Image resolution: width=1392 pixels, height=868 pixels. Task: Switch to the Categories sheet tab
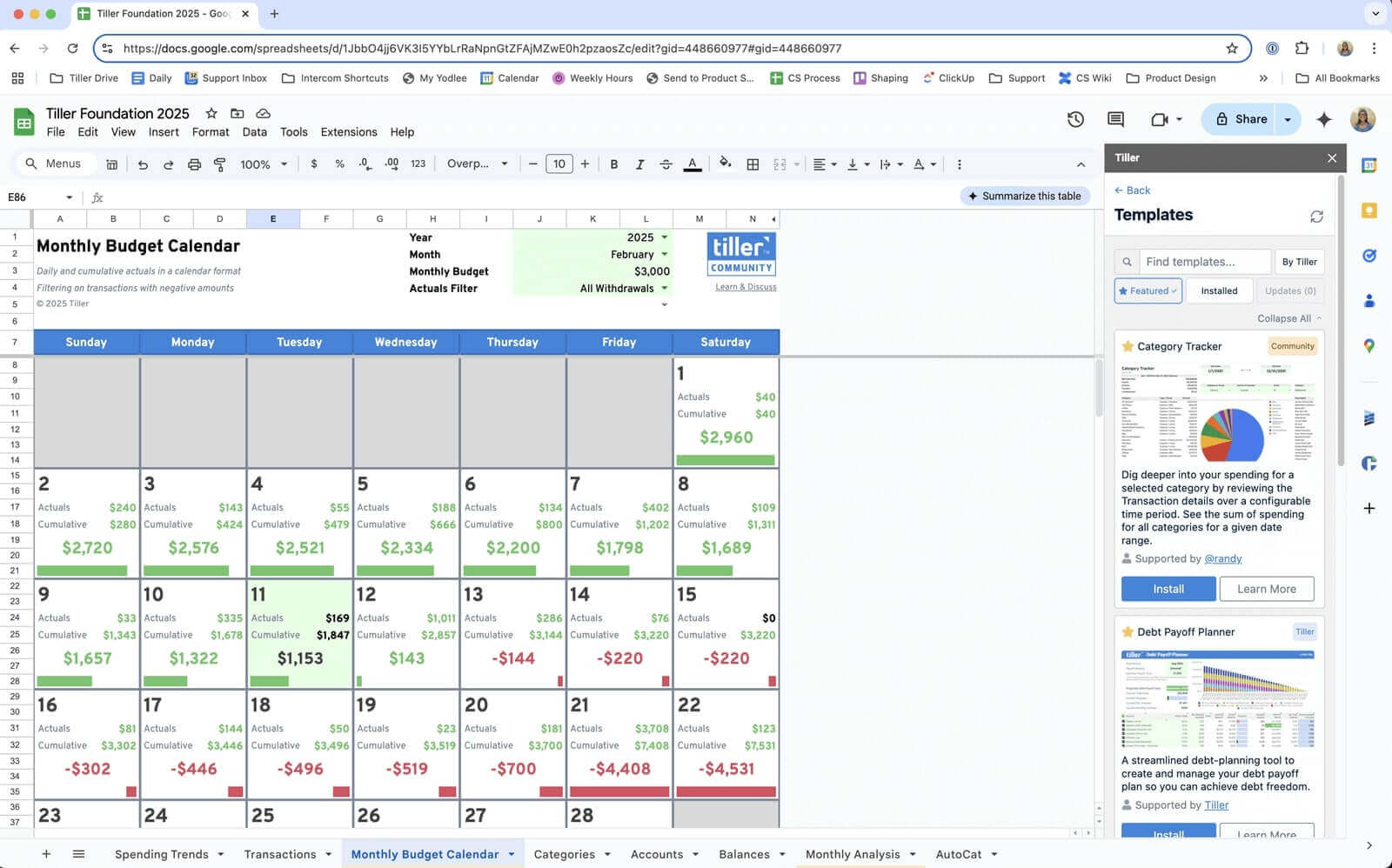coord(565,854)
